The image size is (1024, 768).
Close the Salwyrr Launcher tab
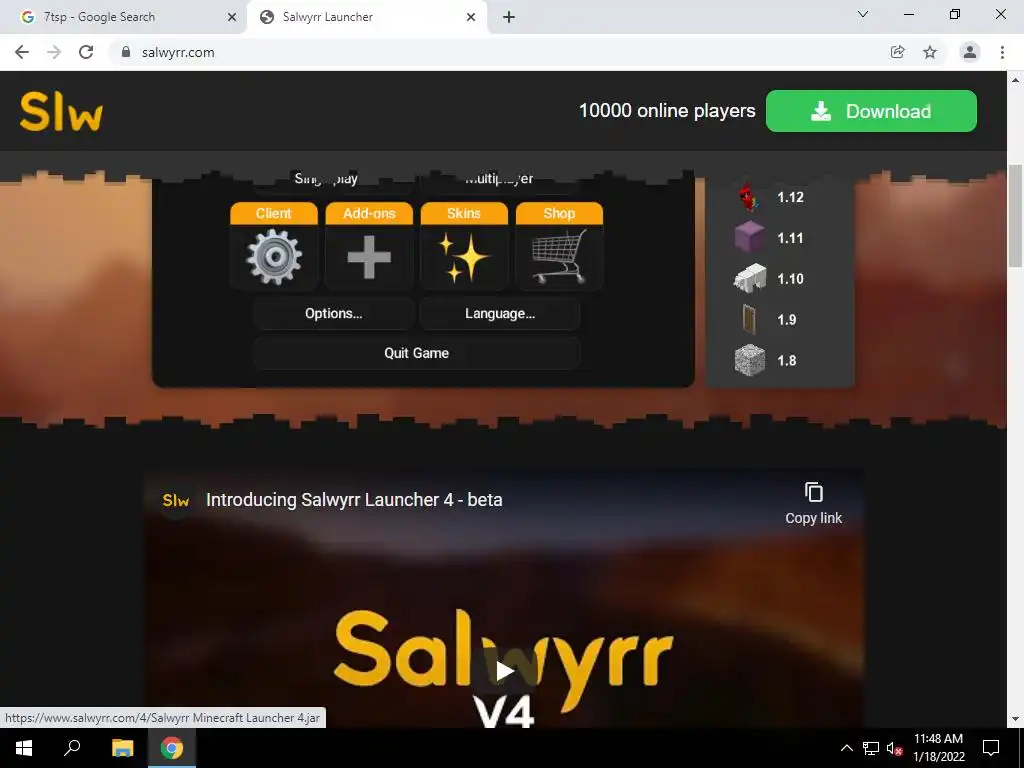click(471, 18)
